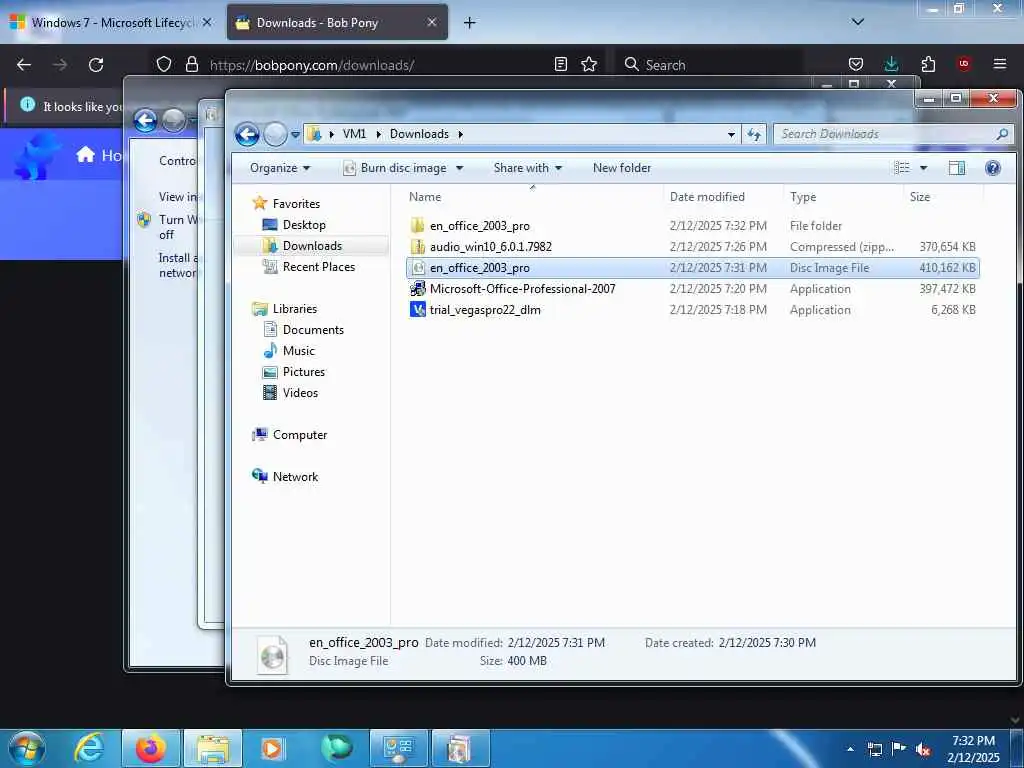Go back in Firefox browser
The image size is (1024, 768).
(x=24, y=65)
